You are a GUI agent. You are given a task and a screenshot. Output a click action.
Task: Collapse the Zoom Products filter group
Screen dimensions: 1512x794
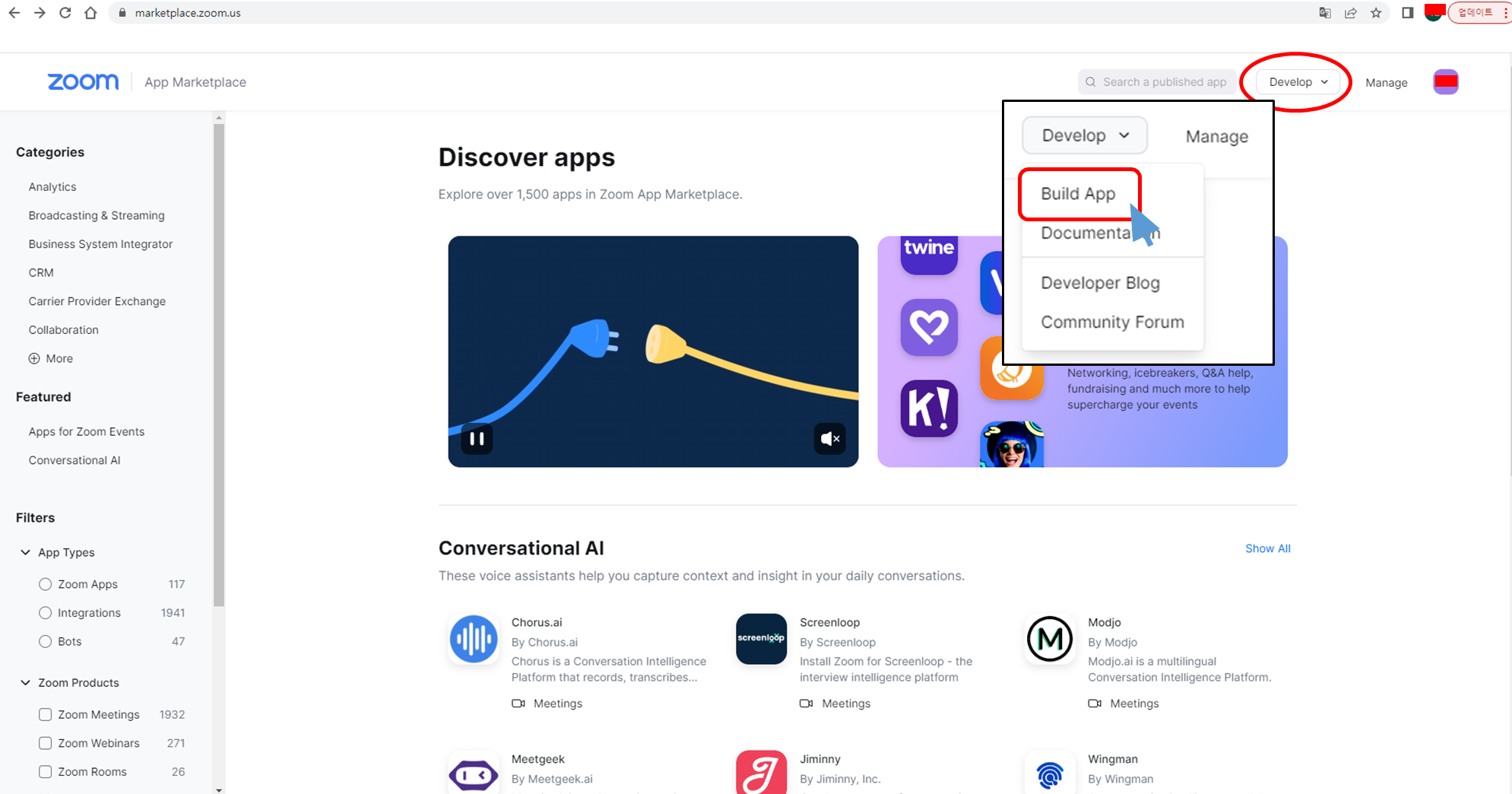(25, 683)
